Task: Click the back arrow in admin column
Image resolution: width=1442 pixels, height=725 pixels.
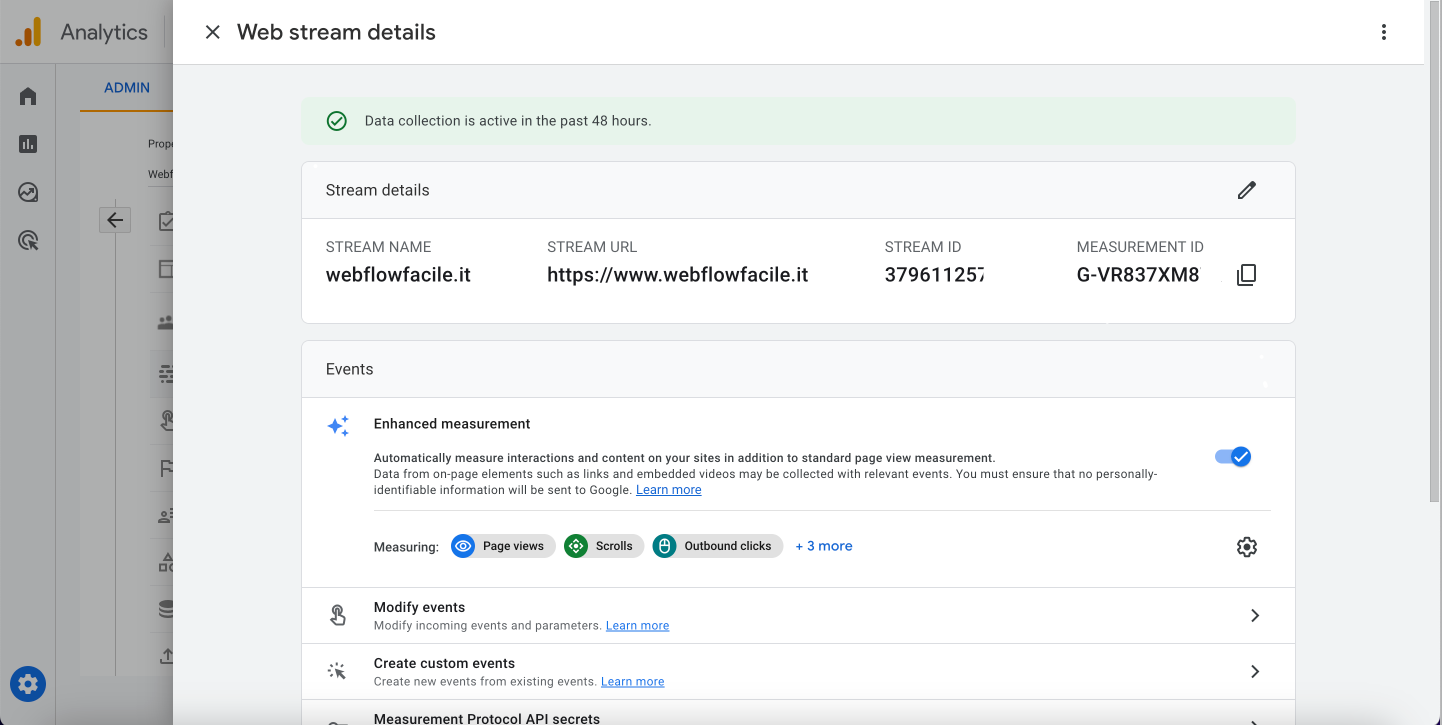Action: coord(115,220)
